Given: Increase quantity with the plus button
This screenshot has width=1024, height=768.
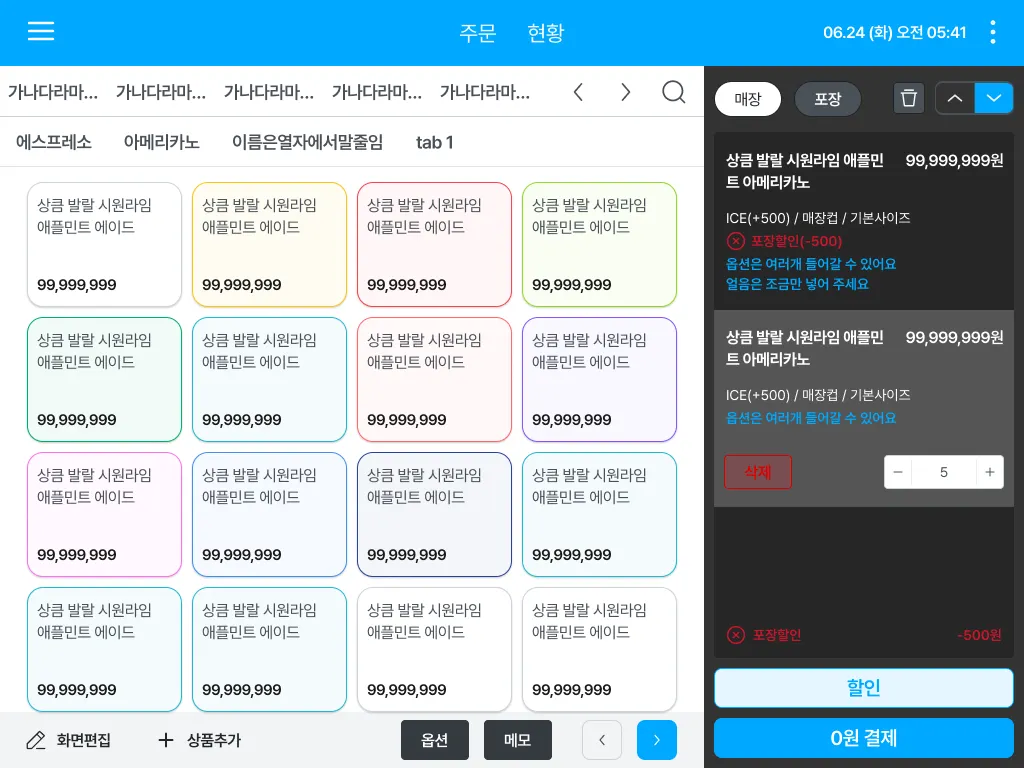Looking at the screenshot, I should click(x=990, y=472).
